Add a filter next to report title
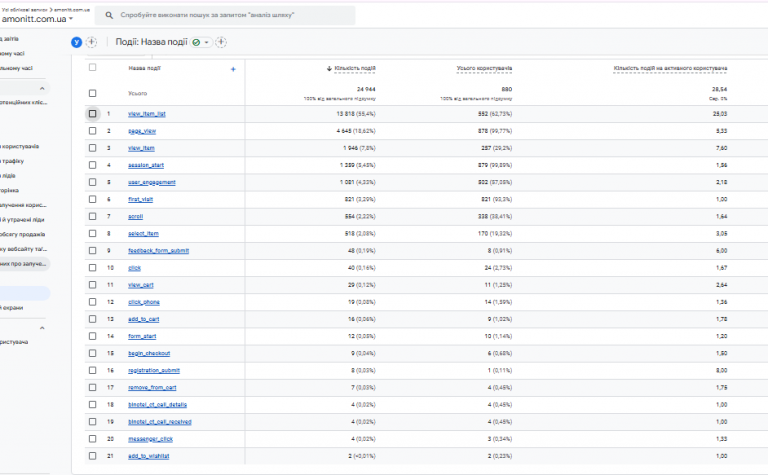This screenshot has width=768, height=475. (221, 42)
